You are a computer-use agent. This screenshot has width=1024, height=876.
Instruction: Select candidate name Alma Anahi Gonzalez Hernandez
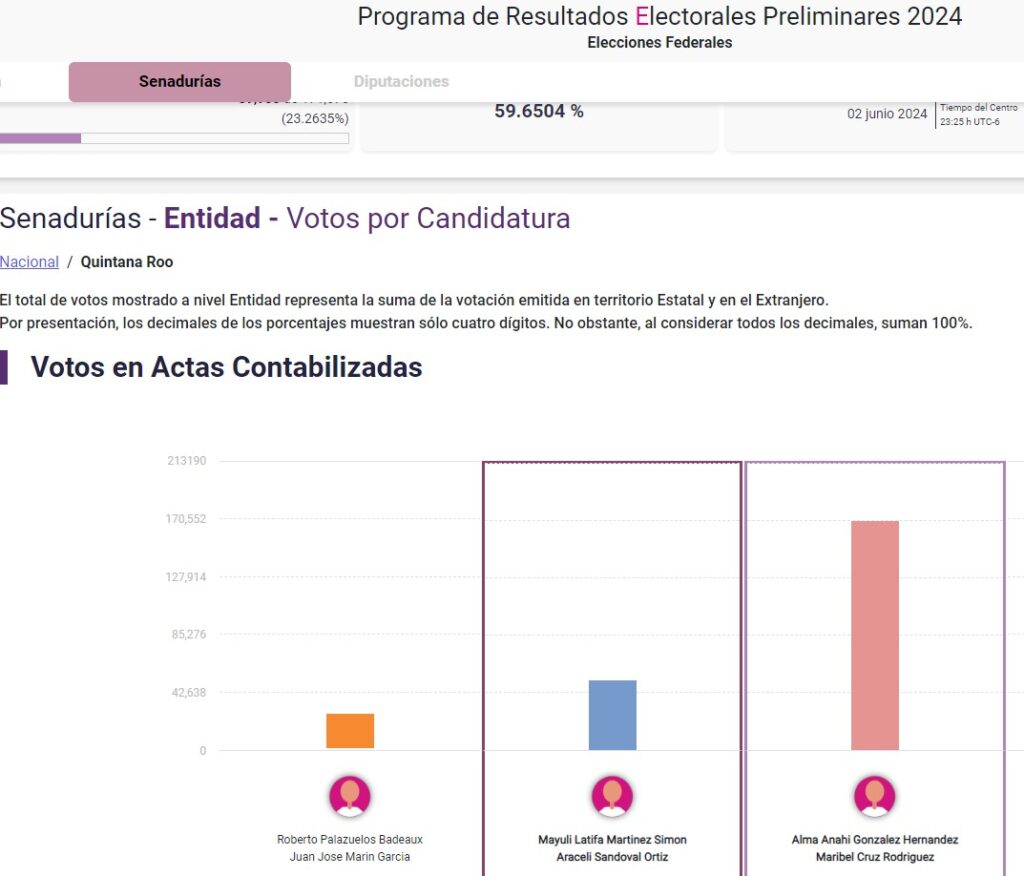875,840
